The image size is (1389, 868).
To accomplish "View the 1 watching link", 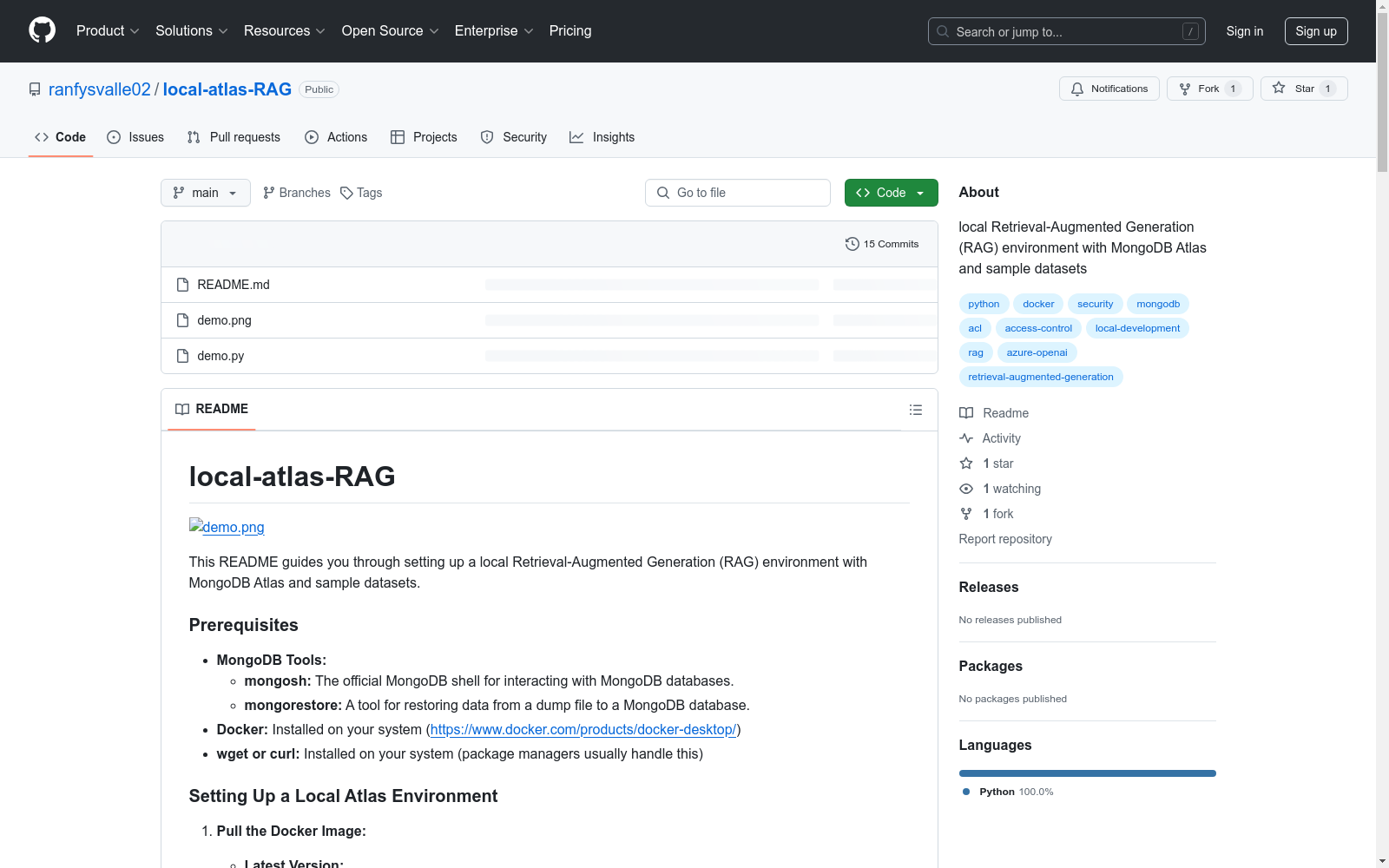I will pyautogui.click(x=1000, y=489).
